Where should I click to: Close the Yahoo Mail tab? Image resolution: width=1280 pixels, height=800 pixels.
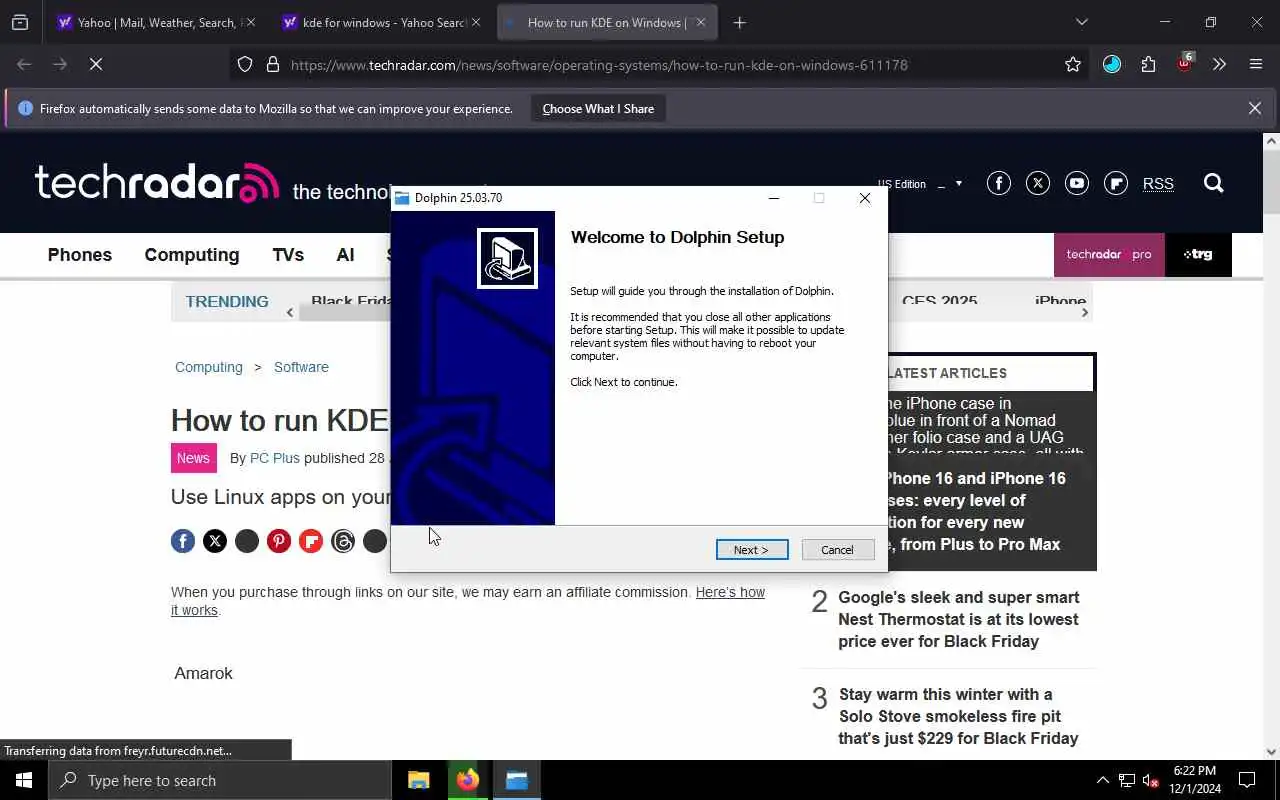click(x=250, y=22)
